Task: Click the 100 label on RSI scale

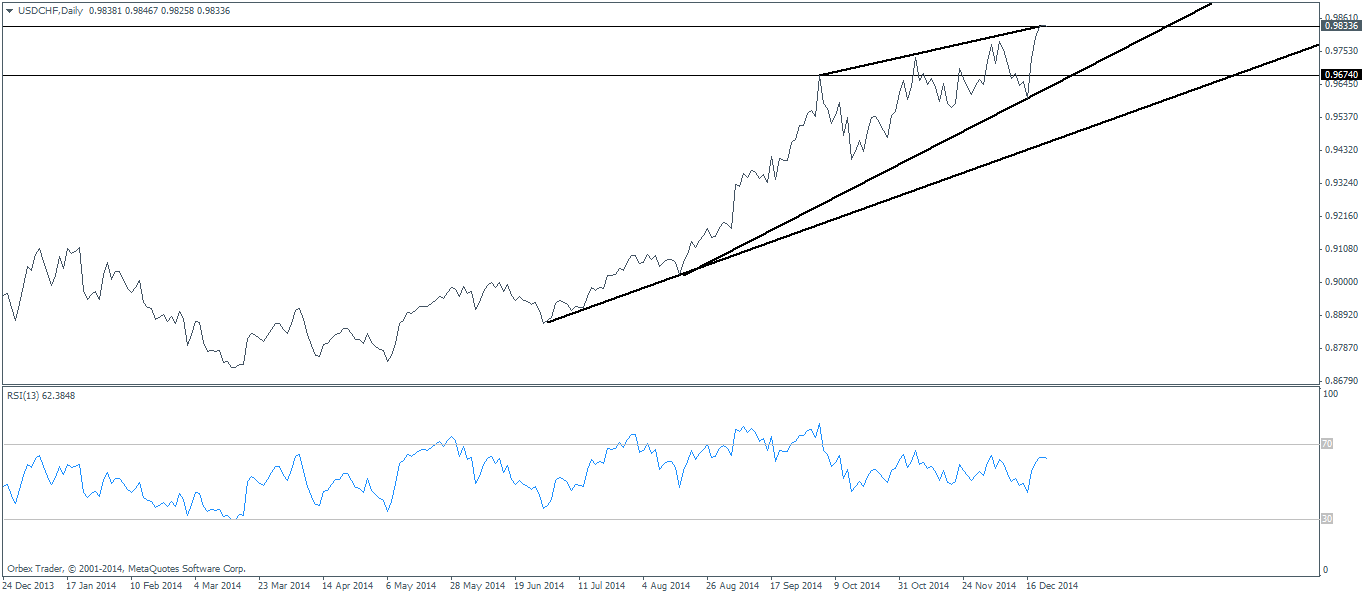Action: [1331, 395]
